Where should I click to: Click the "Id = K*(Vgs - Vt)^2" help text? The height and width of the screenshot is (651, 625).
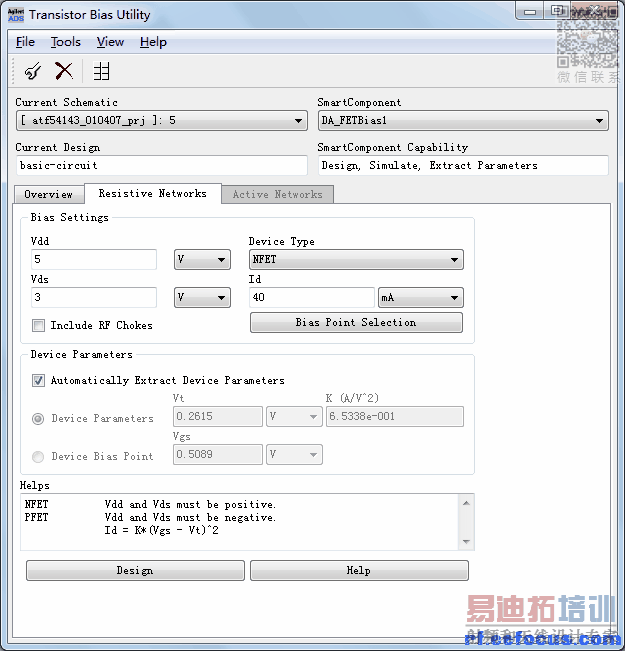(162, 530)
